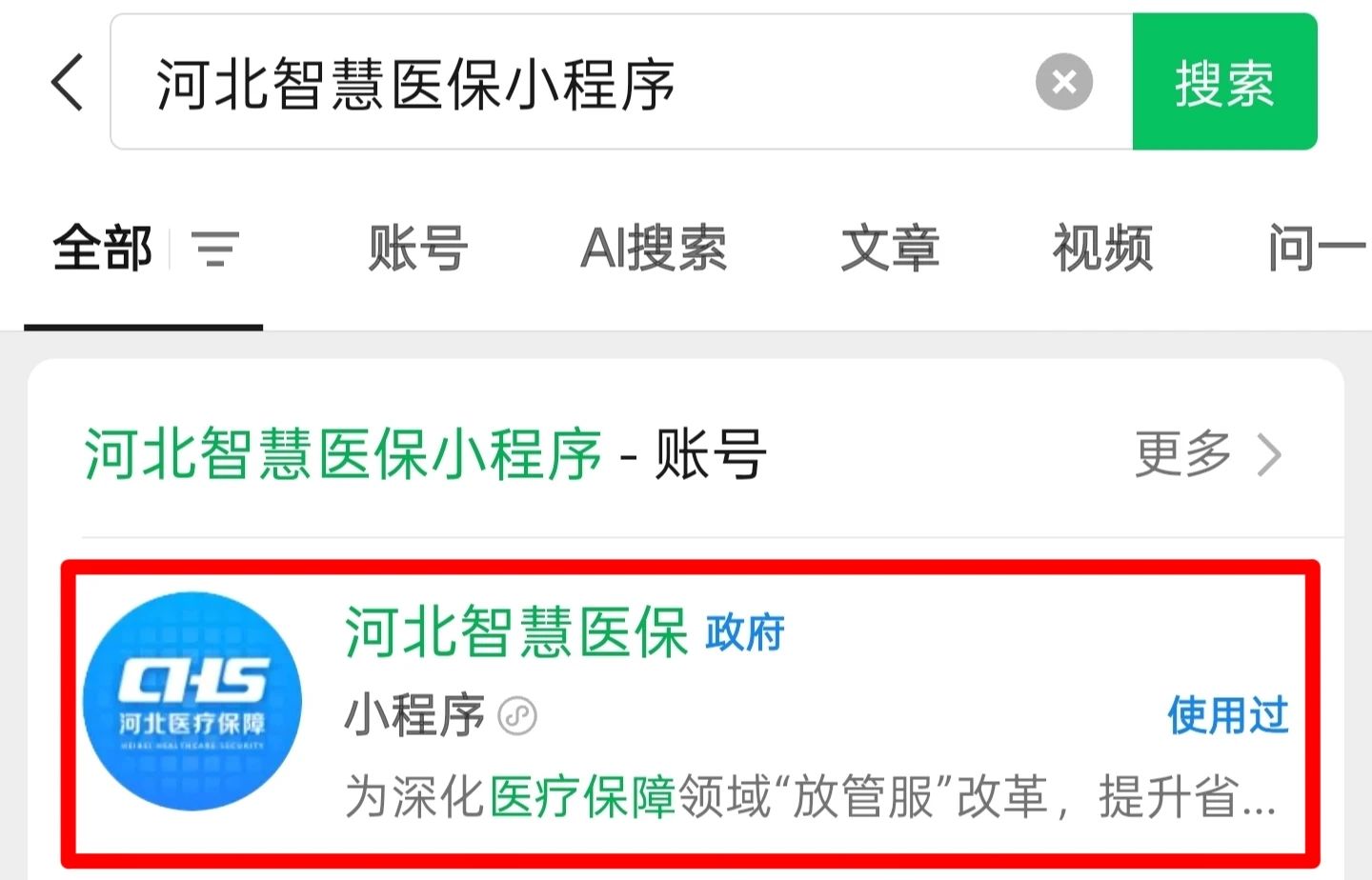Viewport: 1372px width, 880px height.
Task: Tap the blue 政府 tag
Action: click(745, 633)
